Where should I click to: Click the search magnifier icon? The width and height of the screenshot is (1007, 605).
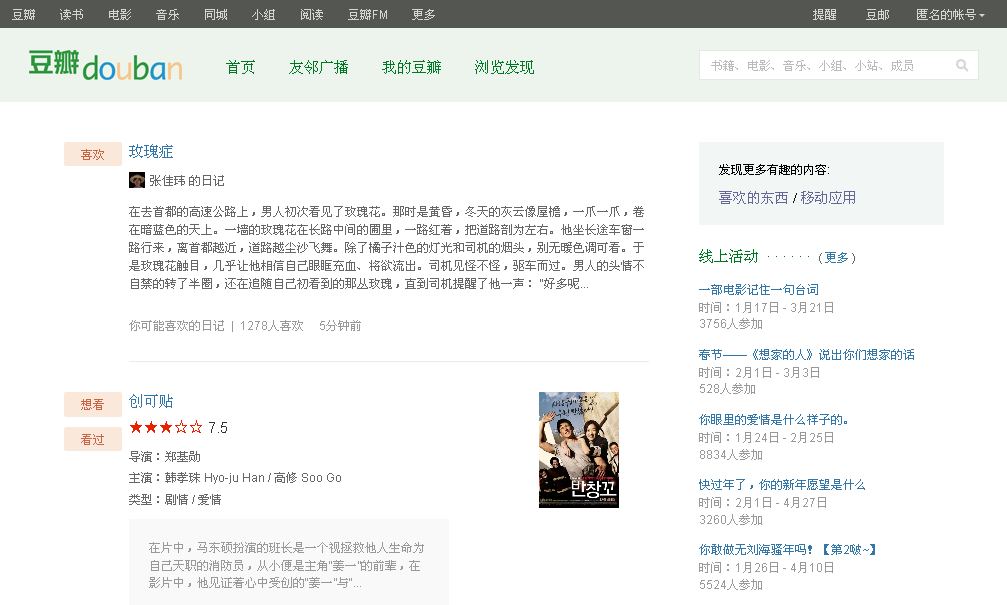point(961,66)
